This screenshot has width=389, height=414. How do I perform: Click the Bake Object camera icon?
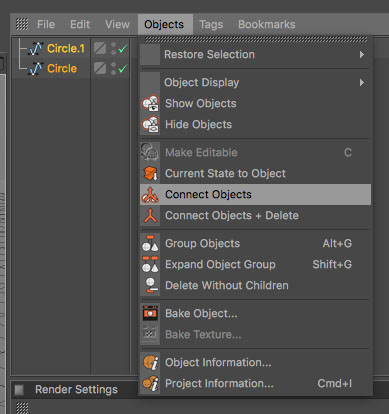pyautogui.click(x=150, y=314)
